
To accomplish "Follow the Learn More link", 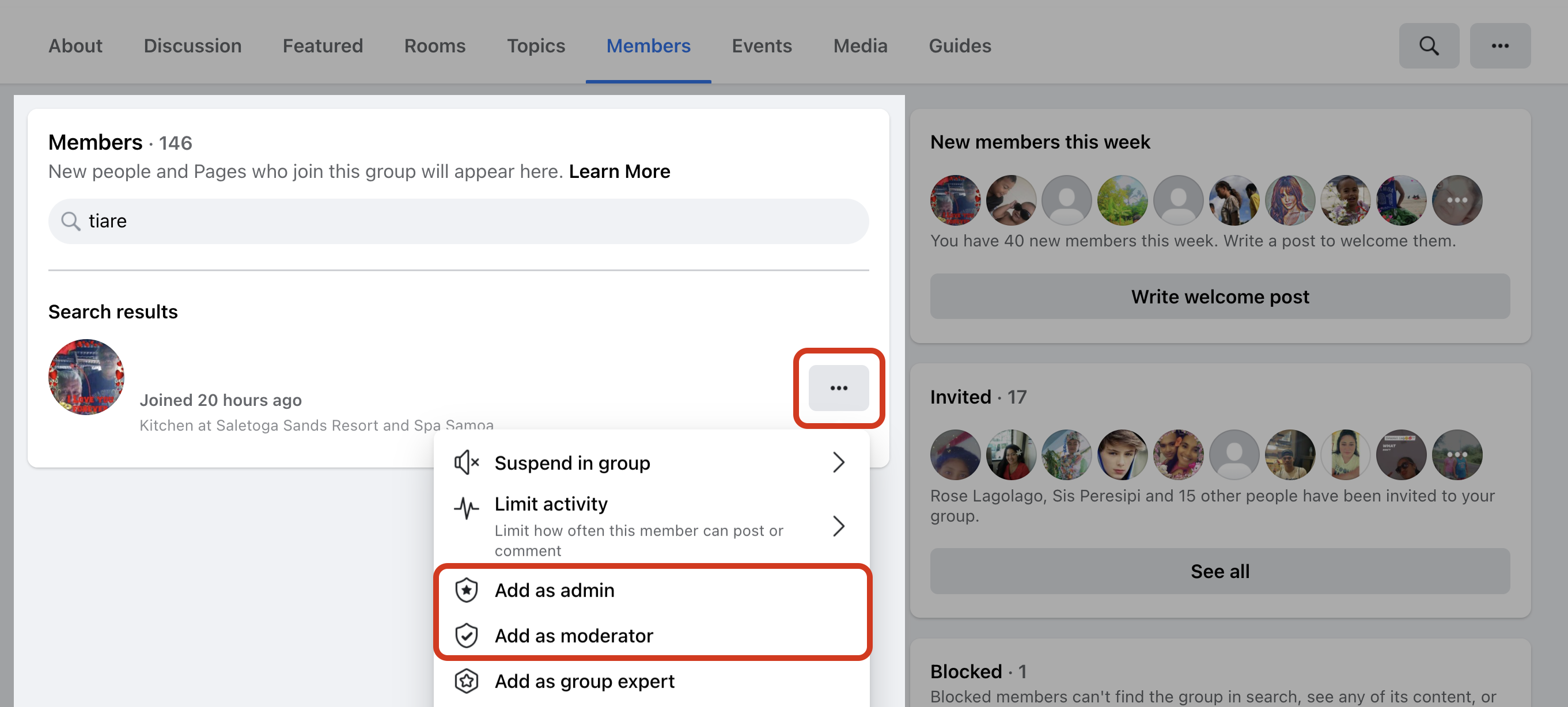I will (619, 172).
